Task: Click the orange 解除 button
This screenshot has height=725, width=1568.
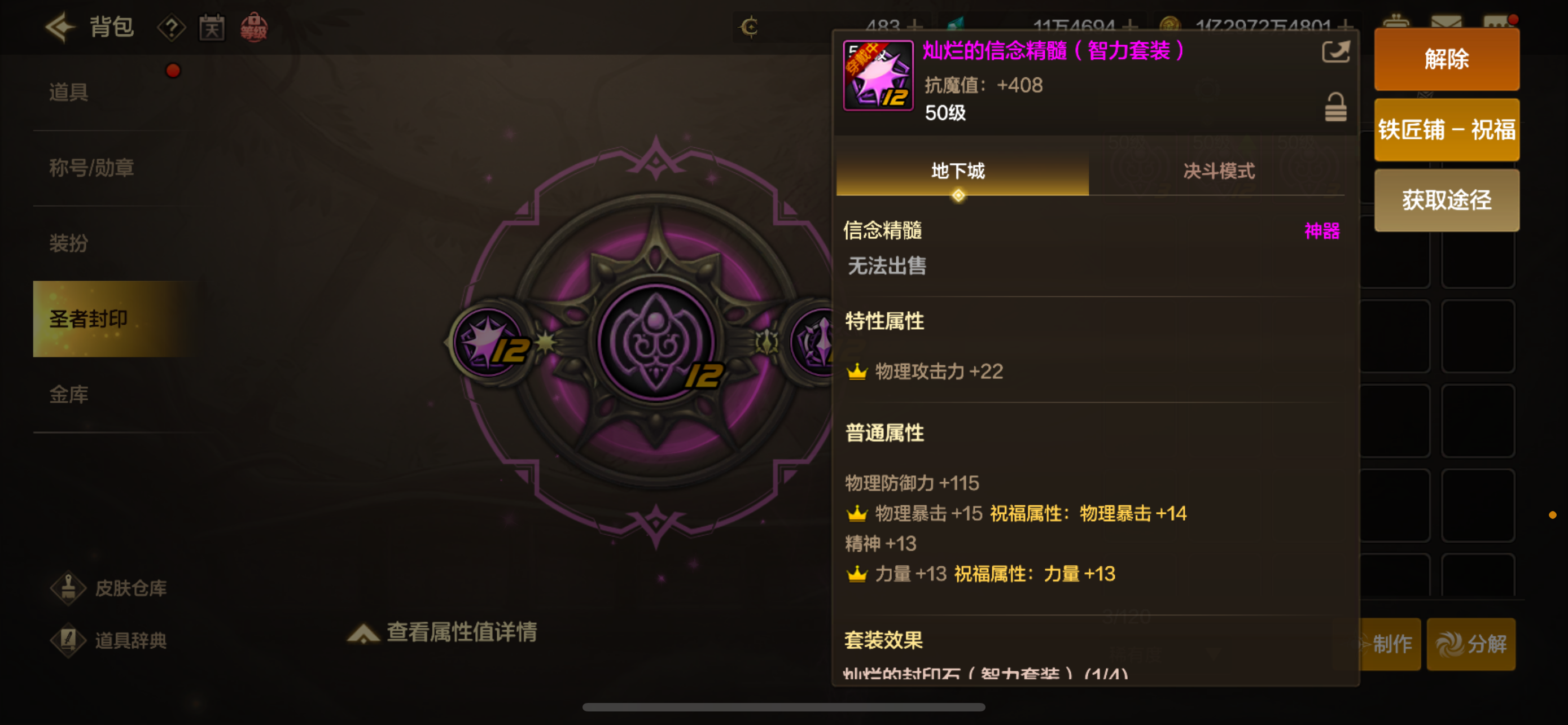Action: point(1446,59)
